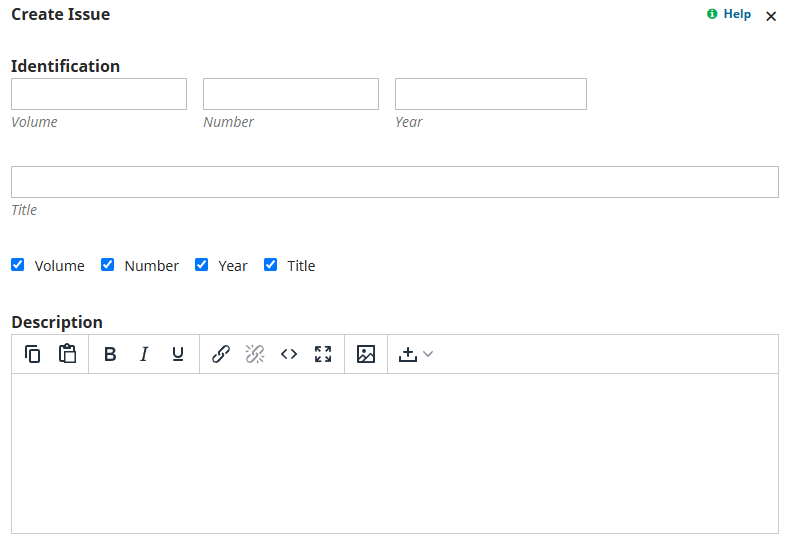Close the Create Issue dialog

(771, 17)
